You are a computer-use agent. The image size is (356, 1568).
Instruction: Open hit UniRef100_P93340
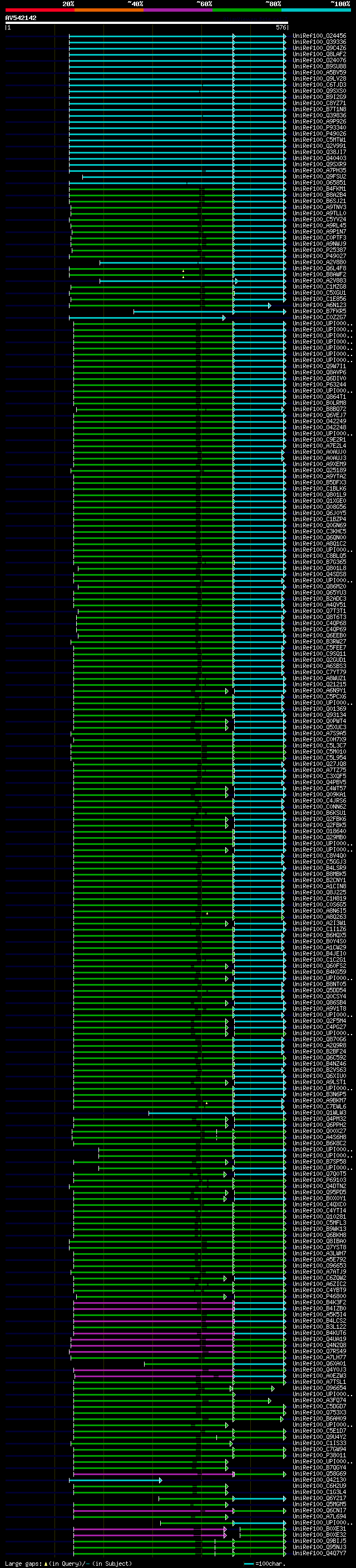319,127
